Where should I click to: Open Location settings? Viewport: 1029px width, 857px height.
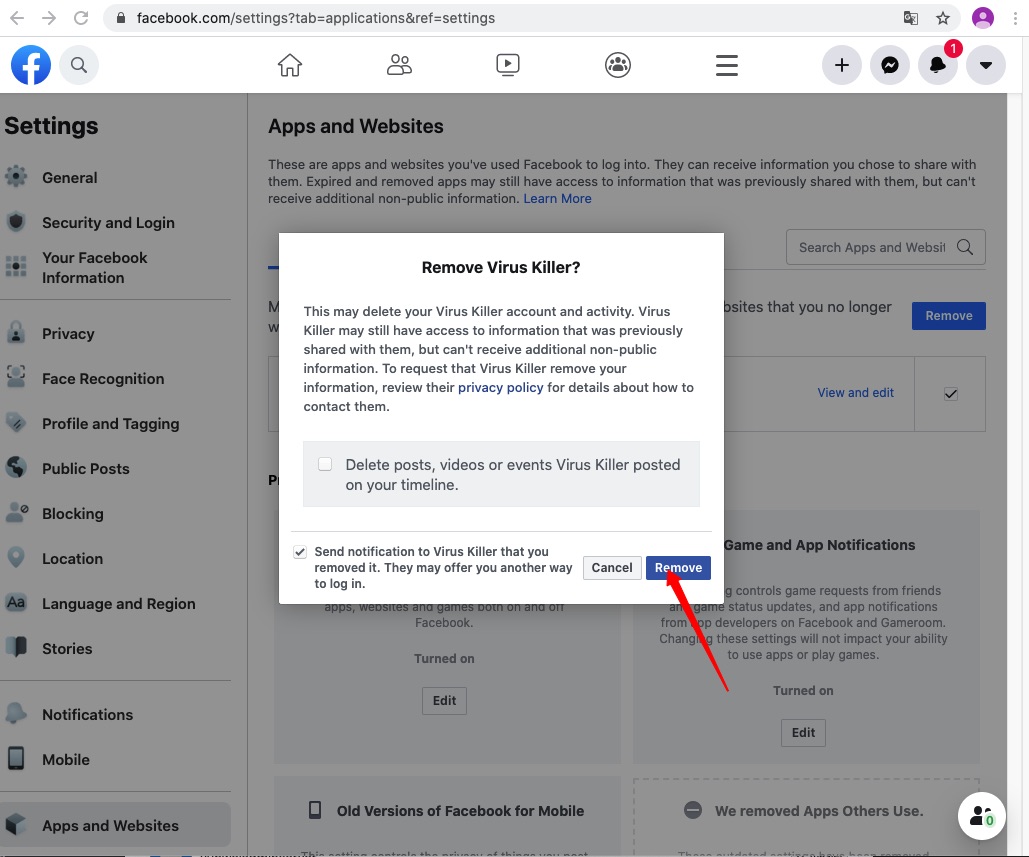(72, 559)
